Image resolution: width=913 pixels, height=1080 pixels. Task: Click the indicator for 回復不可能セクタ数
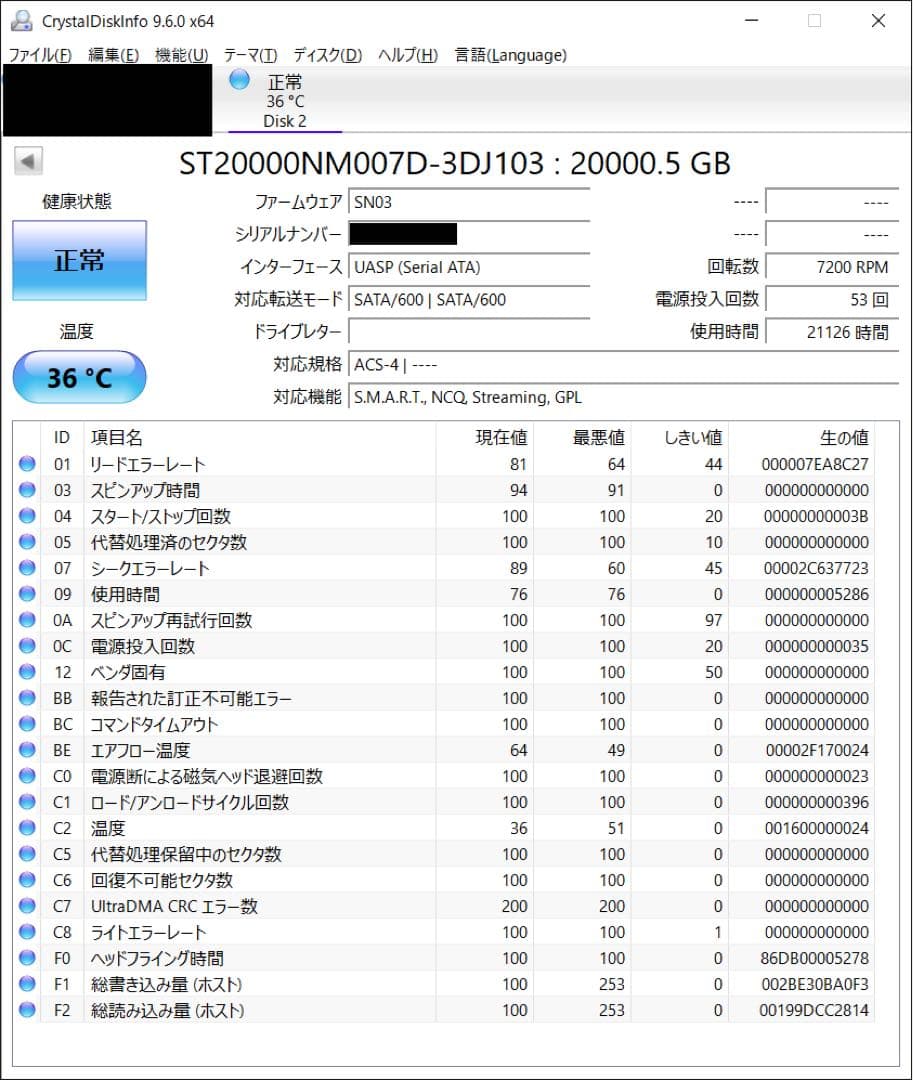point(25,880)
